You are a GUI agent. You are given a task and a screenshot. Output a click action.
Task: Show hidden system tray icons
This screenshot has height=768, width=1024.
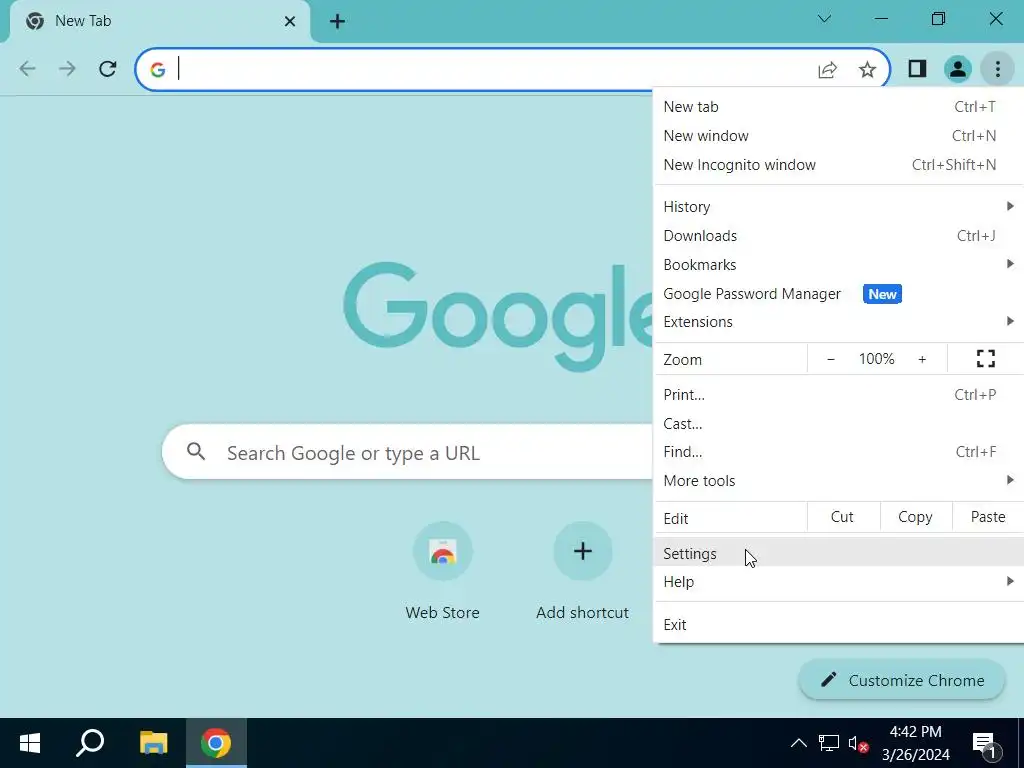point(799,743)
